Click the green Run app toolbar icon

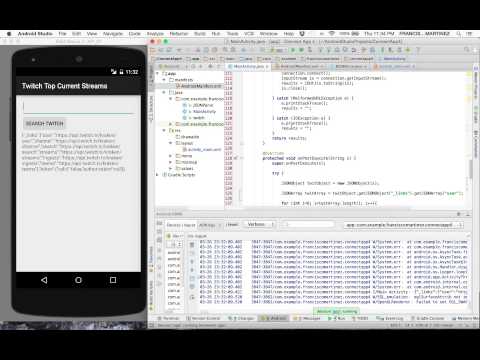[293, 50]
